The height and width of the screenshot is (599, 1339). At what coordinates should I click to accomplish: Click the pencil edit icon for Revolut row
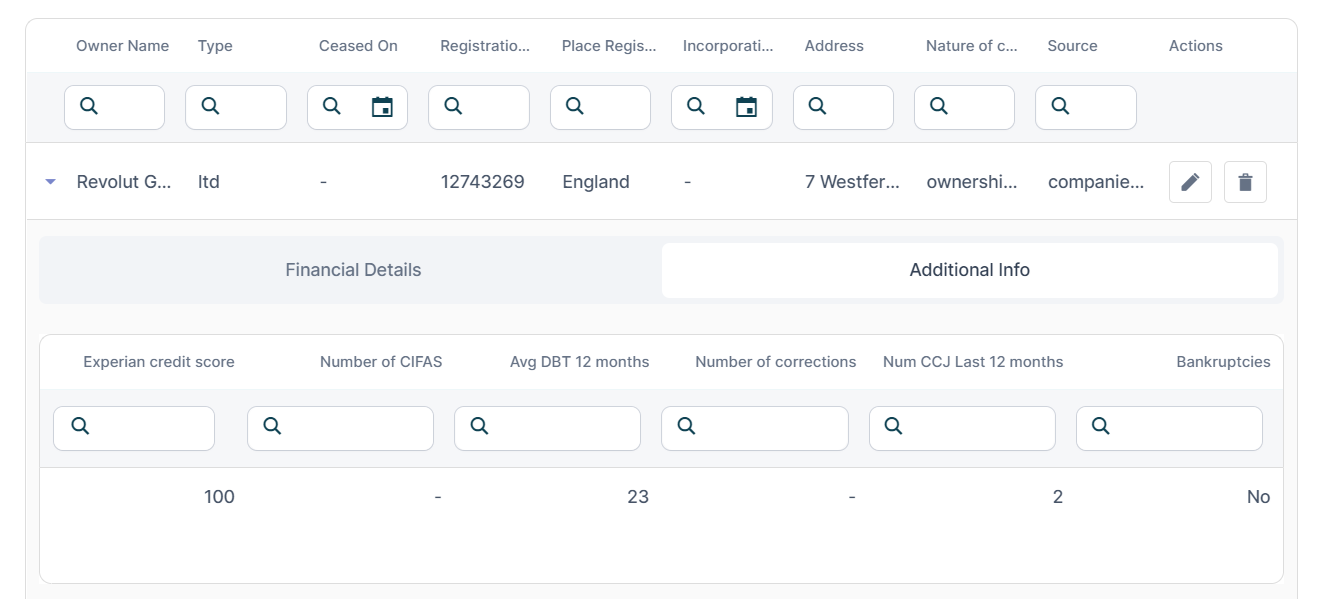click(1190, 182)
